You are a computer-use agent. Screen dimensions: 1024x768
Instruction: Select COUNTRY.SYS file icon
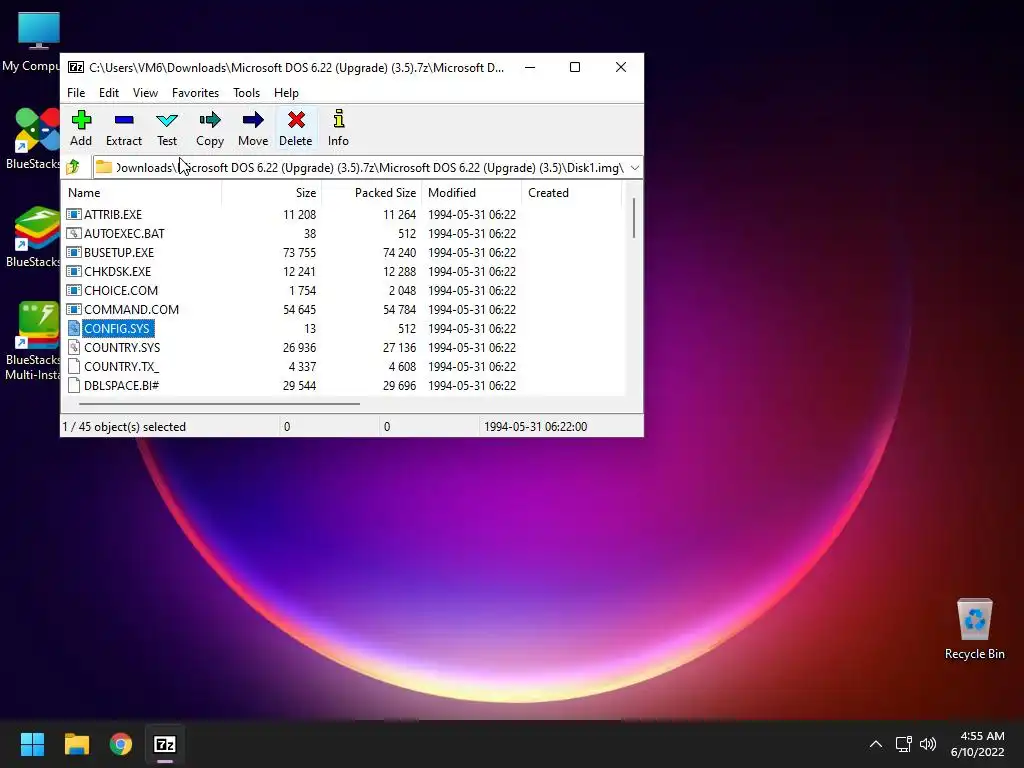(74, 347)
